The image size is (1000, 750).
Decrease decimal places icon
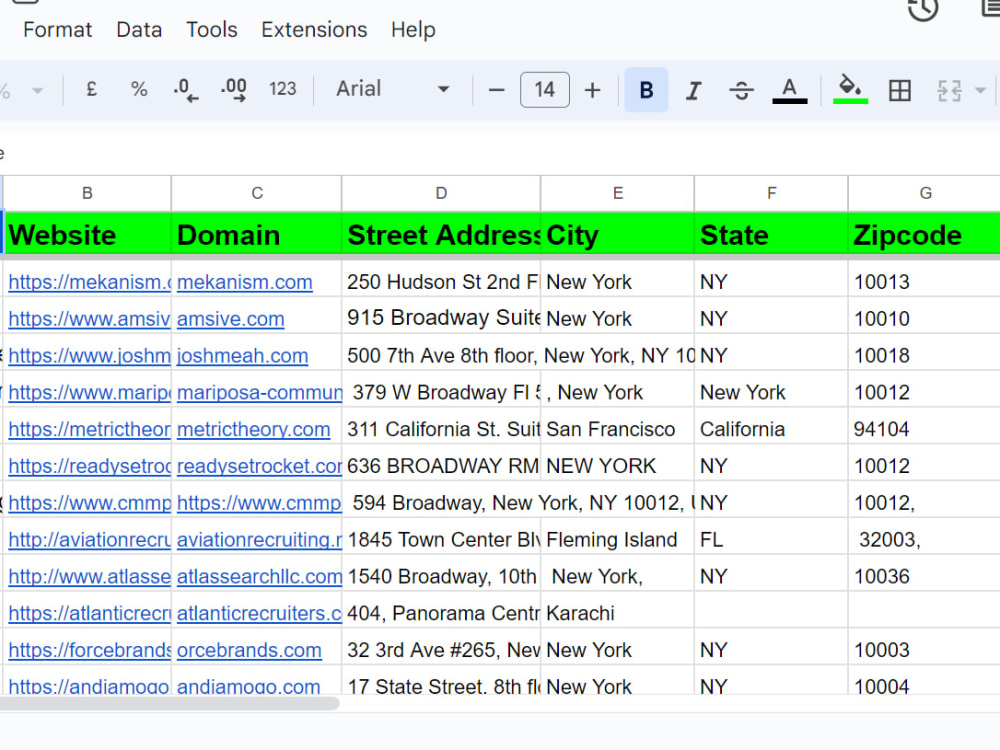coord(186,89)
